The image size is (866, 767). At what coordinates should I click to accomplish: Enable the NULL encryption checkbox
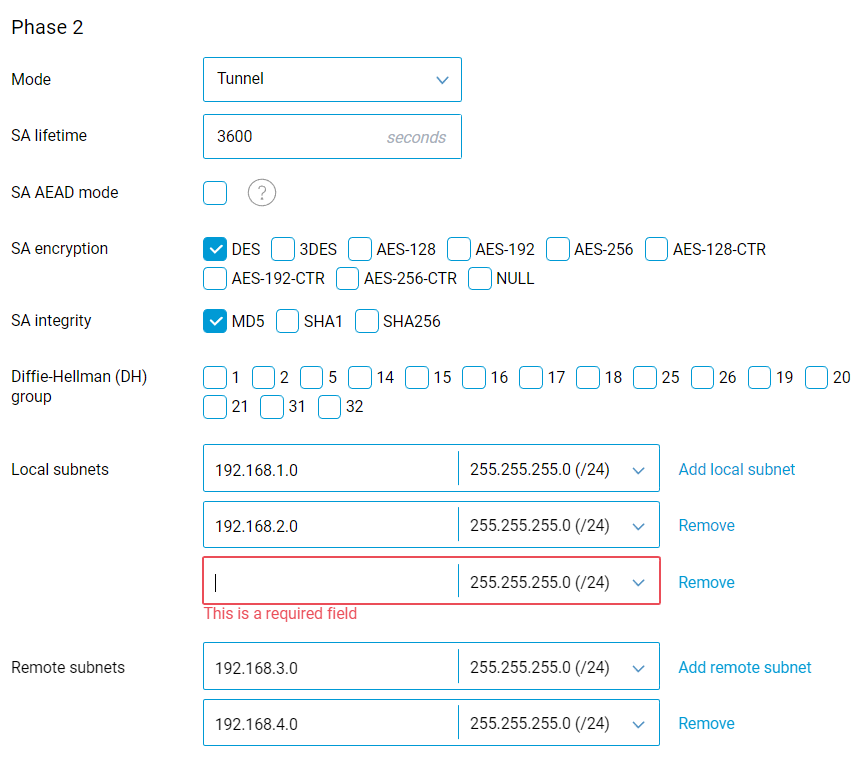point(480,278)
